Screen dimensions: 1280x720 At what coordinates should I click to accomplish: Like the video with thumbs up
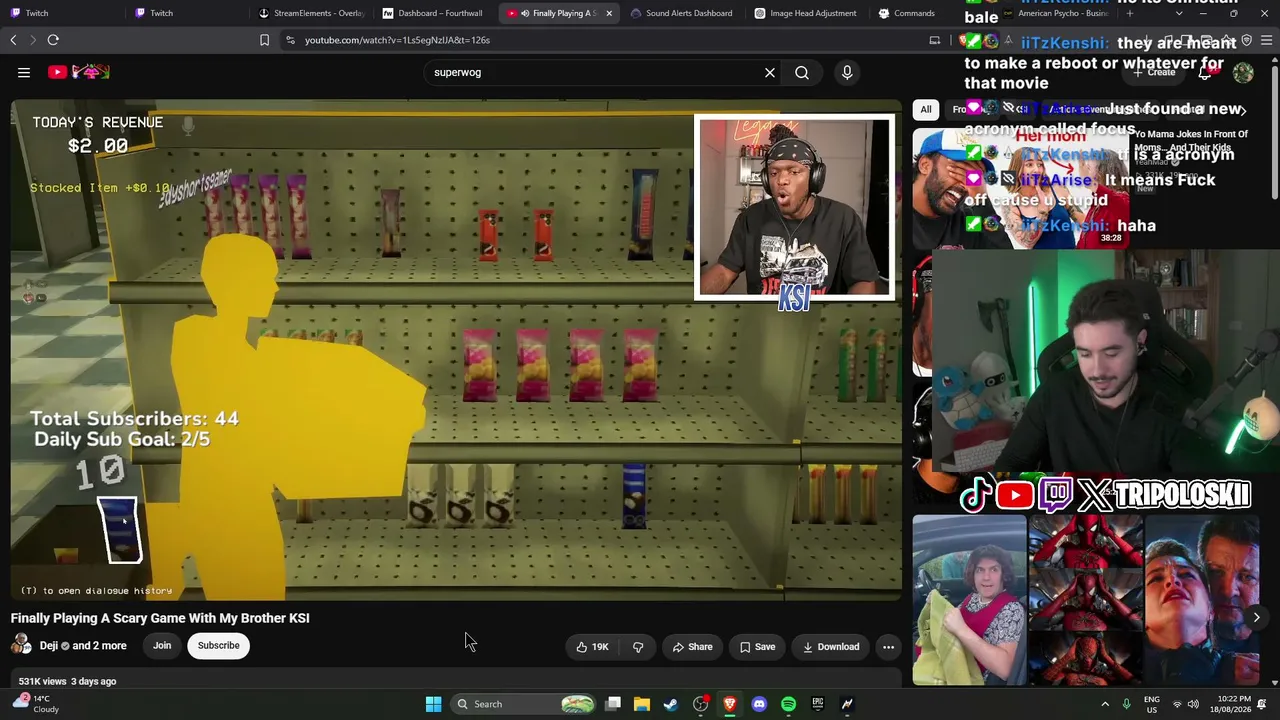tap(592, 647)
